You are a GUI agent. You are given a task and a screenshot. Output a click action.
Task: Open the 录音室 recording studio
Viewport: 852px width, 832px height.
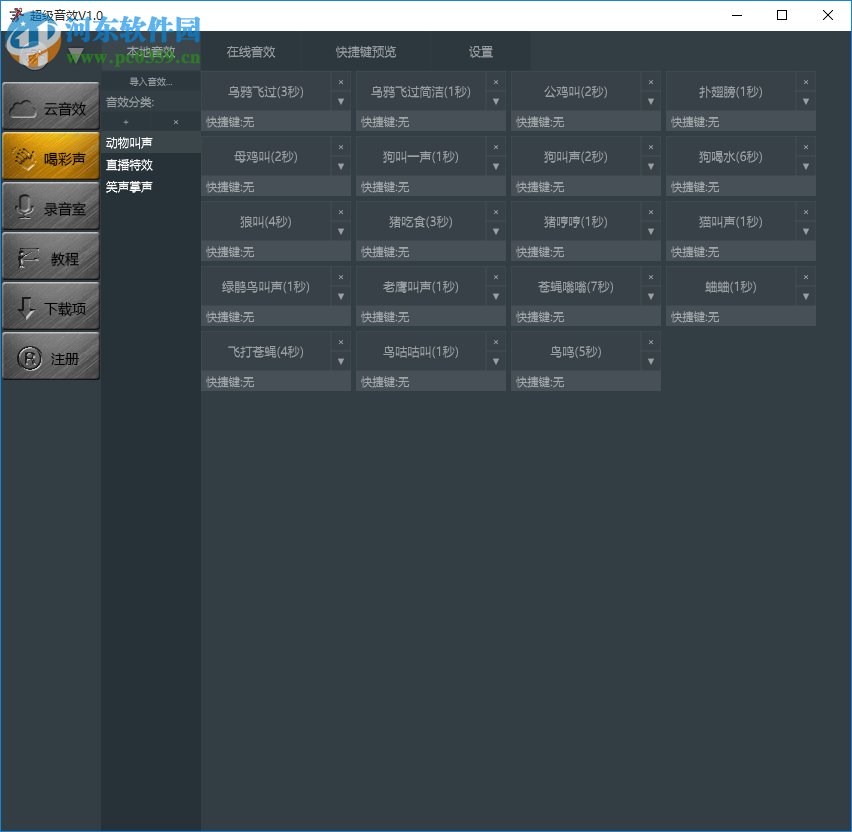click(x=51, y=206)
